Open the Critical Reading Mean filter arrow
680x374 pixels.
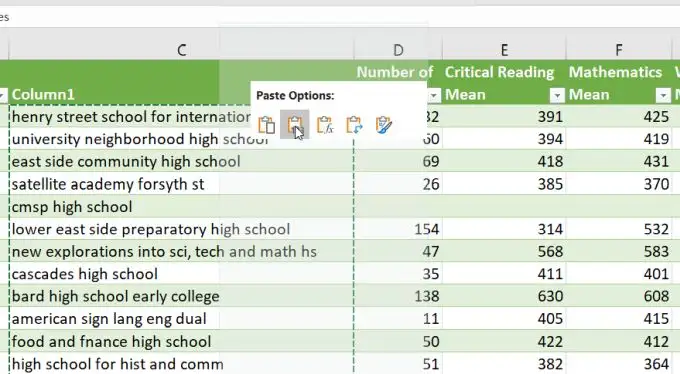(557, 95)
